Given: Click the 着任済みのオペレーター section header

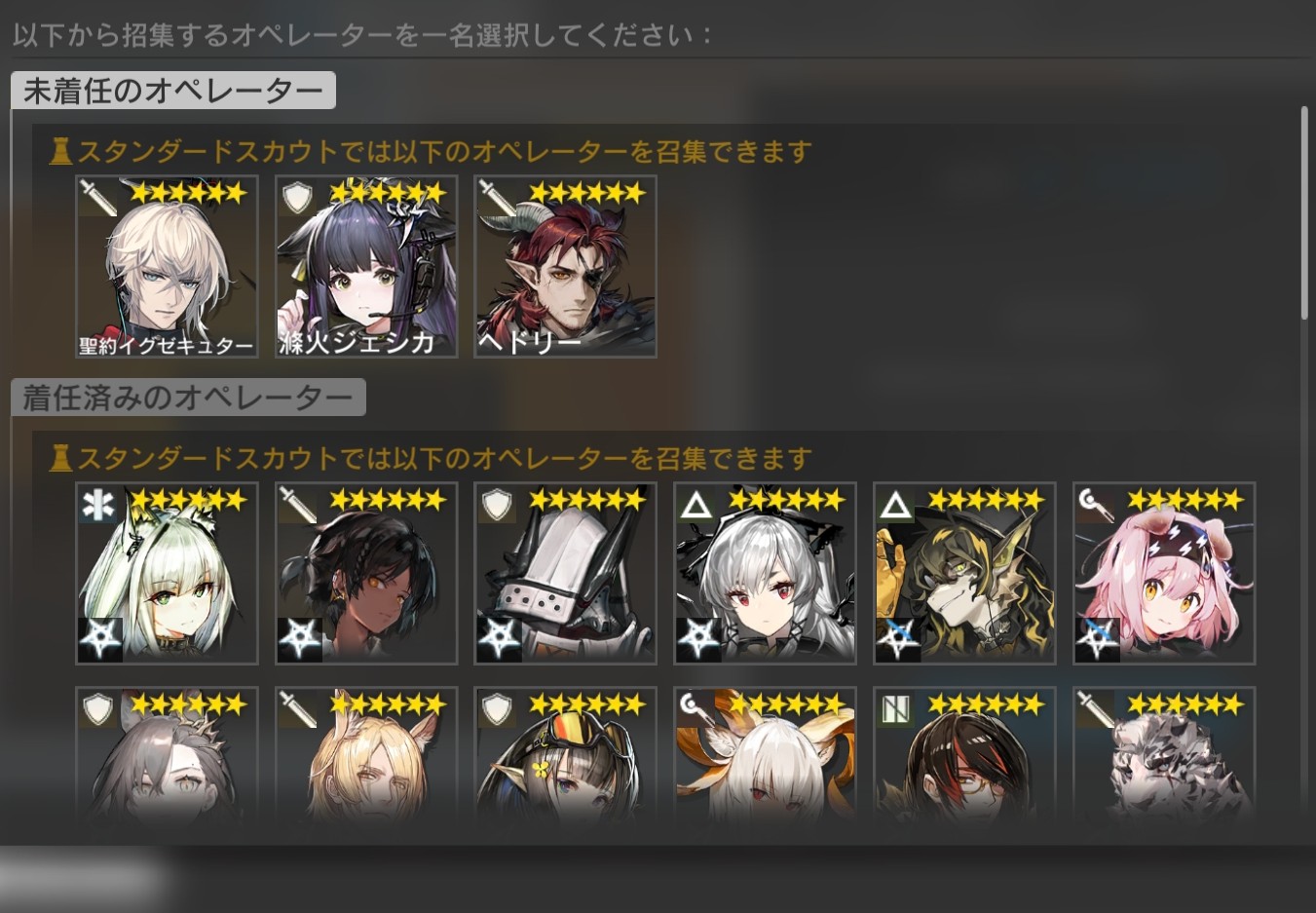Looking at the screenshot, I should [188, 398].
